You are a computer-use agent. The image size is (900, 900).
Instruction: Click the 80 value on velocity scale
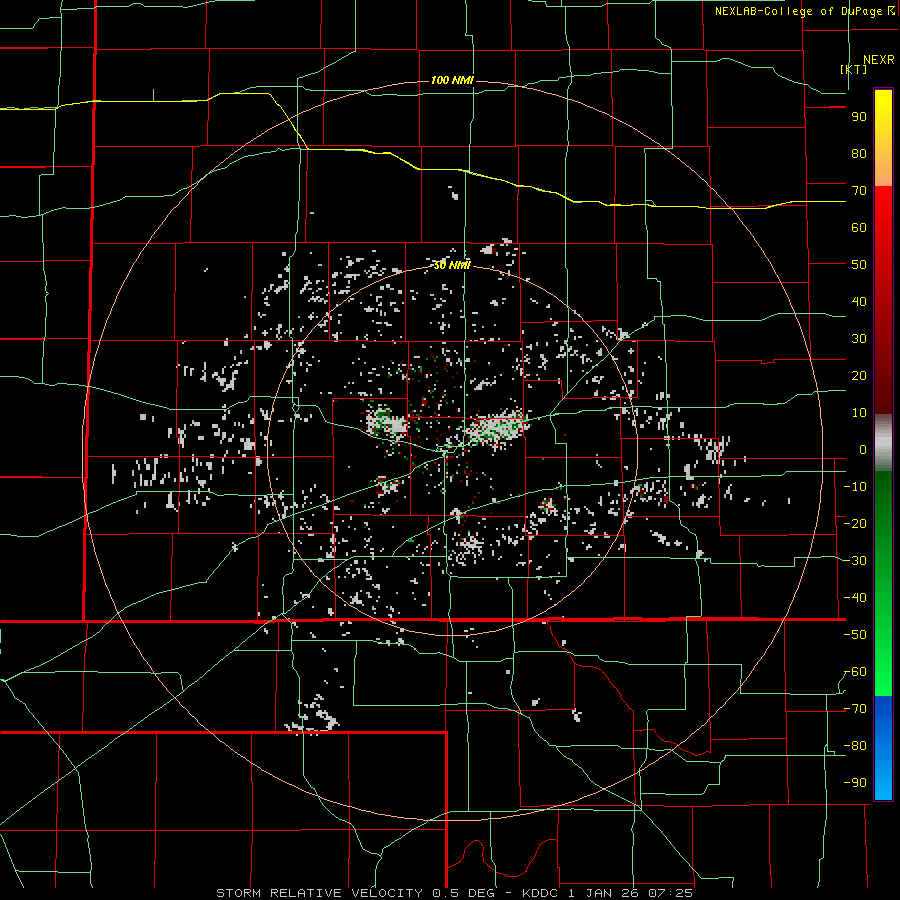(859, 154)
